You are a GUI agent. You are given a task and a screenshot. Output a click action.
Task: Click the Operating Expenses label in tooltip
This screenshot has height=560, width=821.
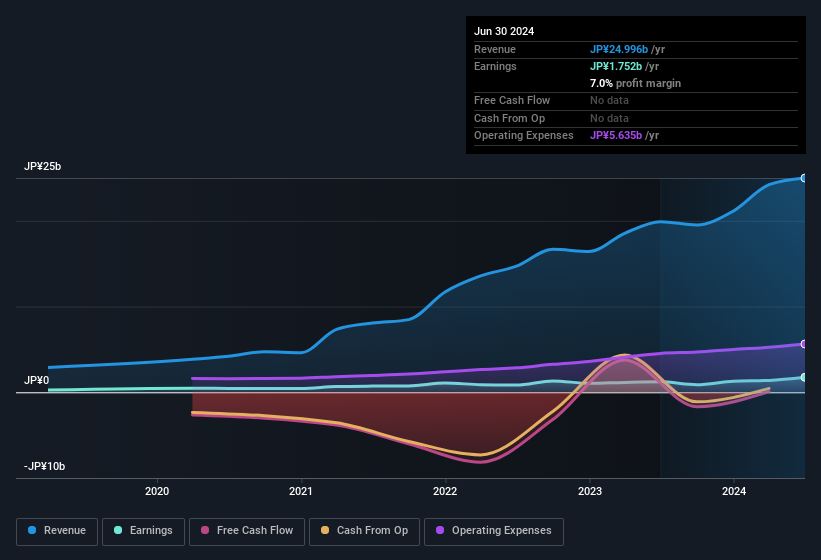524,135
